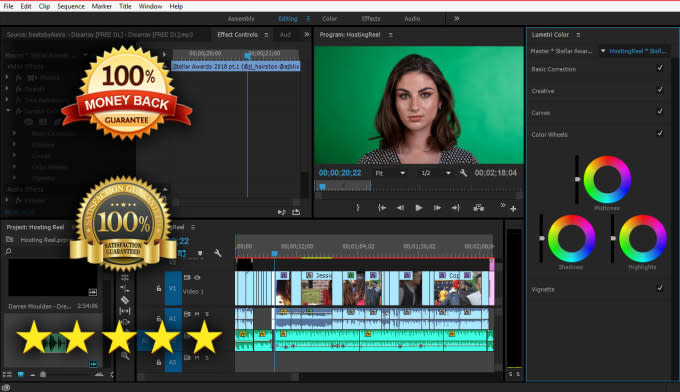Mute the A3 audio track

(197, 358)
